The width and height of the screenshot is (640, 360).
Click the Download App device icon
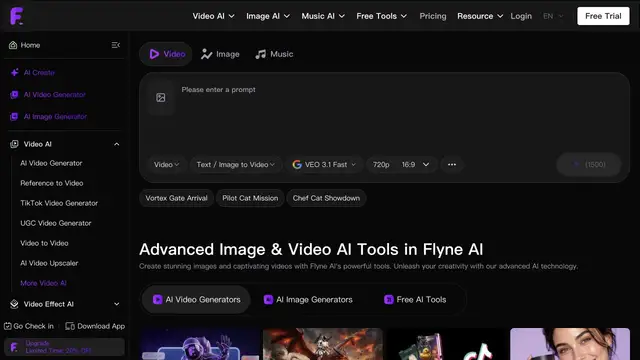tap(70, 326)
